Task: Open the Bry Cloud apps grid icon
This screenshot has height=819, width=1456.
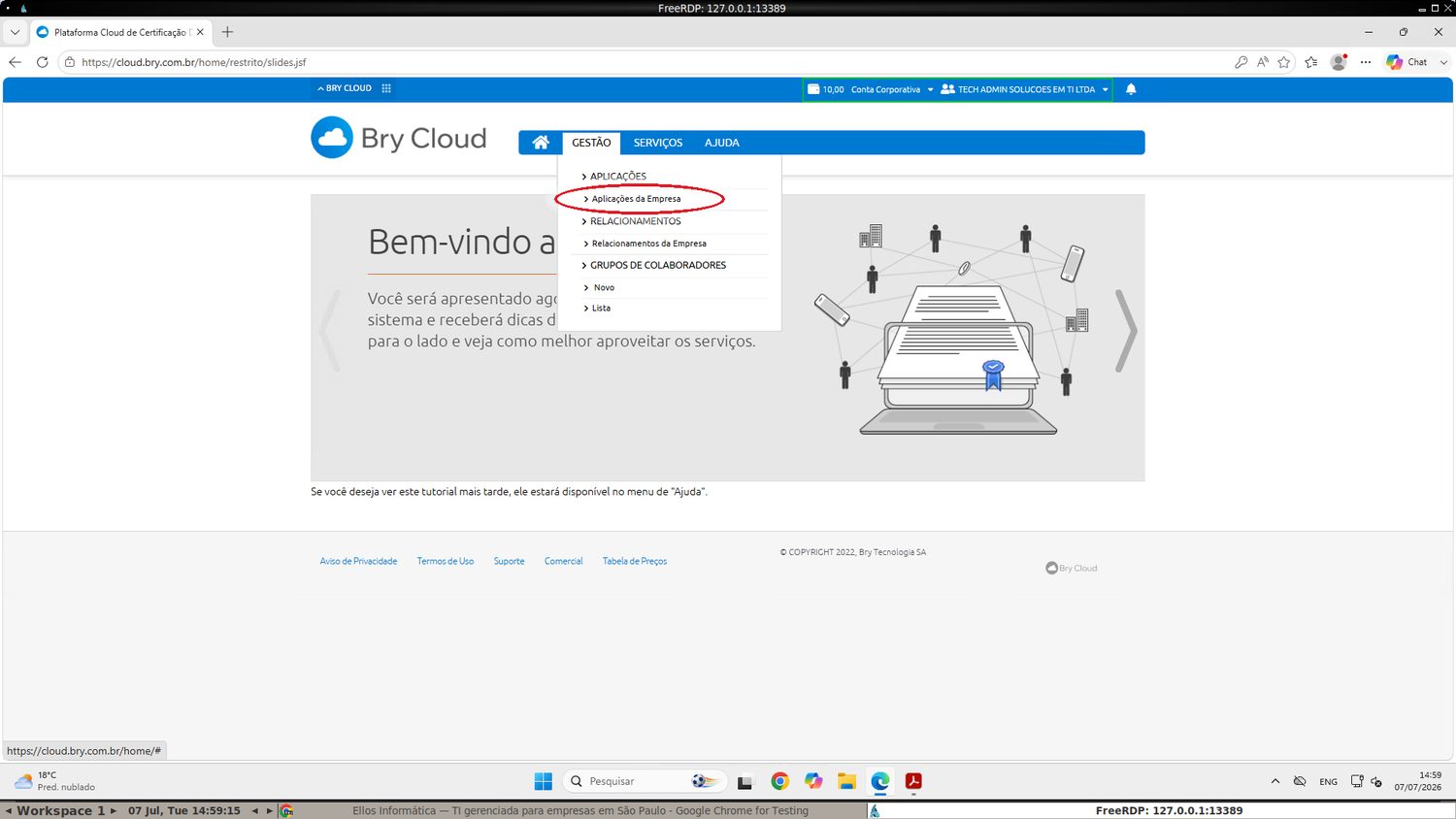Action: tap(386, 88)
